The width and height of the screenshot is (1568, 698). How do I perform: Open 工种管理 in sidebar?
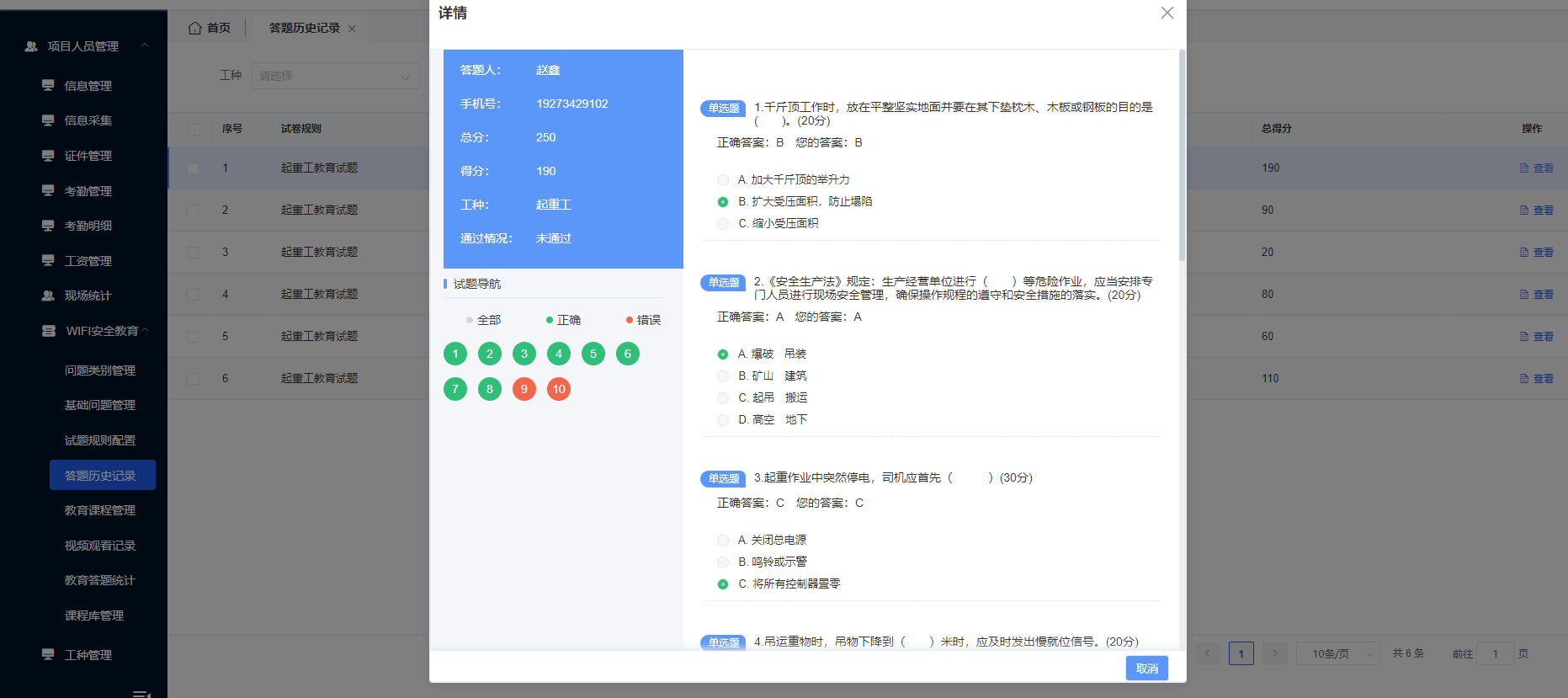[88, 655]
